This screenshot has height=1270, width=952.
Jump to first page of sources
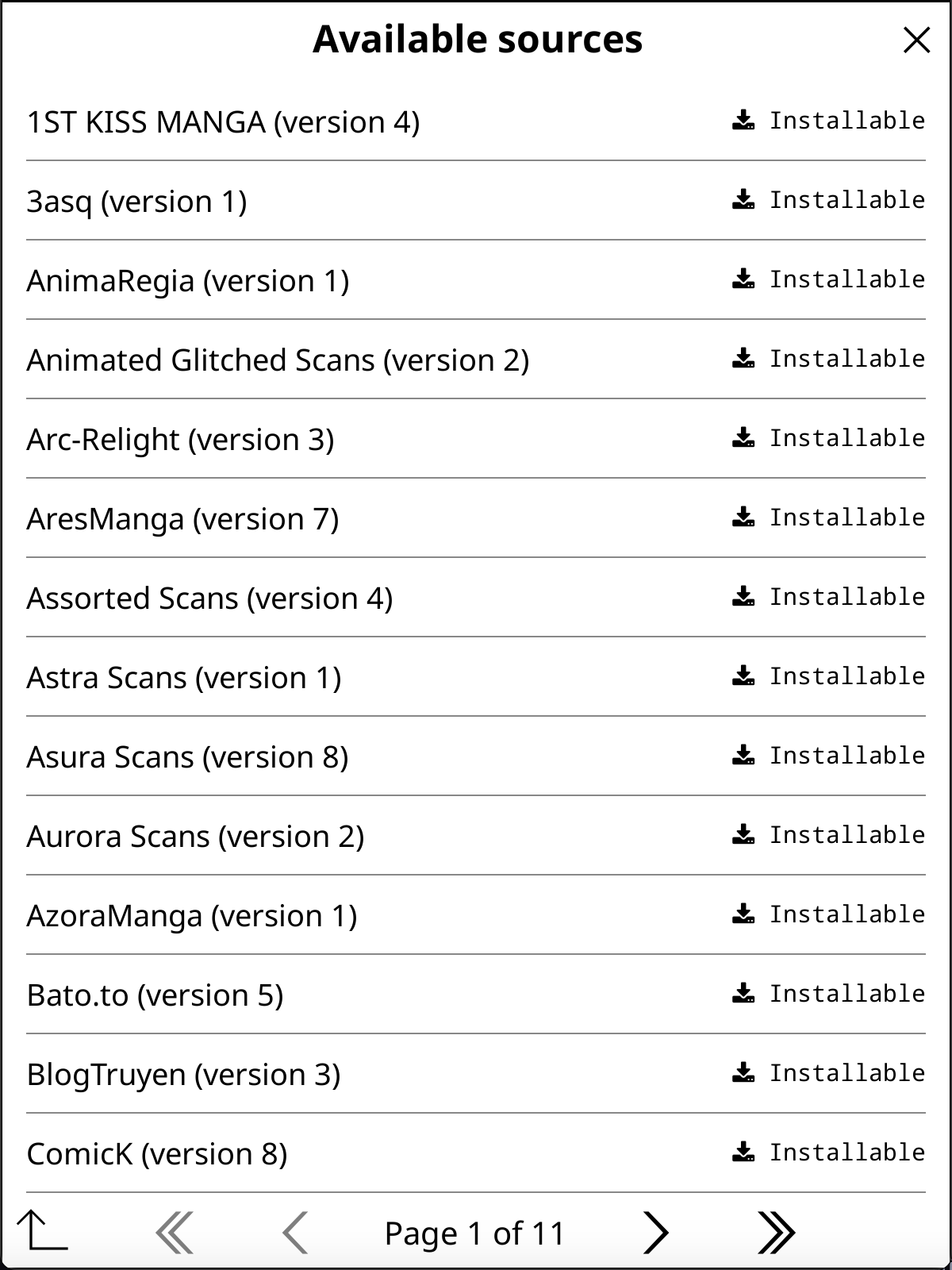pos(175,1233)
